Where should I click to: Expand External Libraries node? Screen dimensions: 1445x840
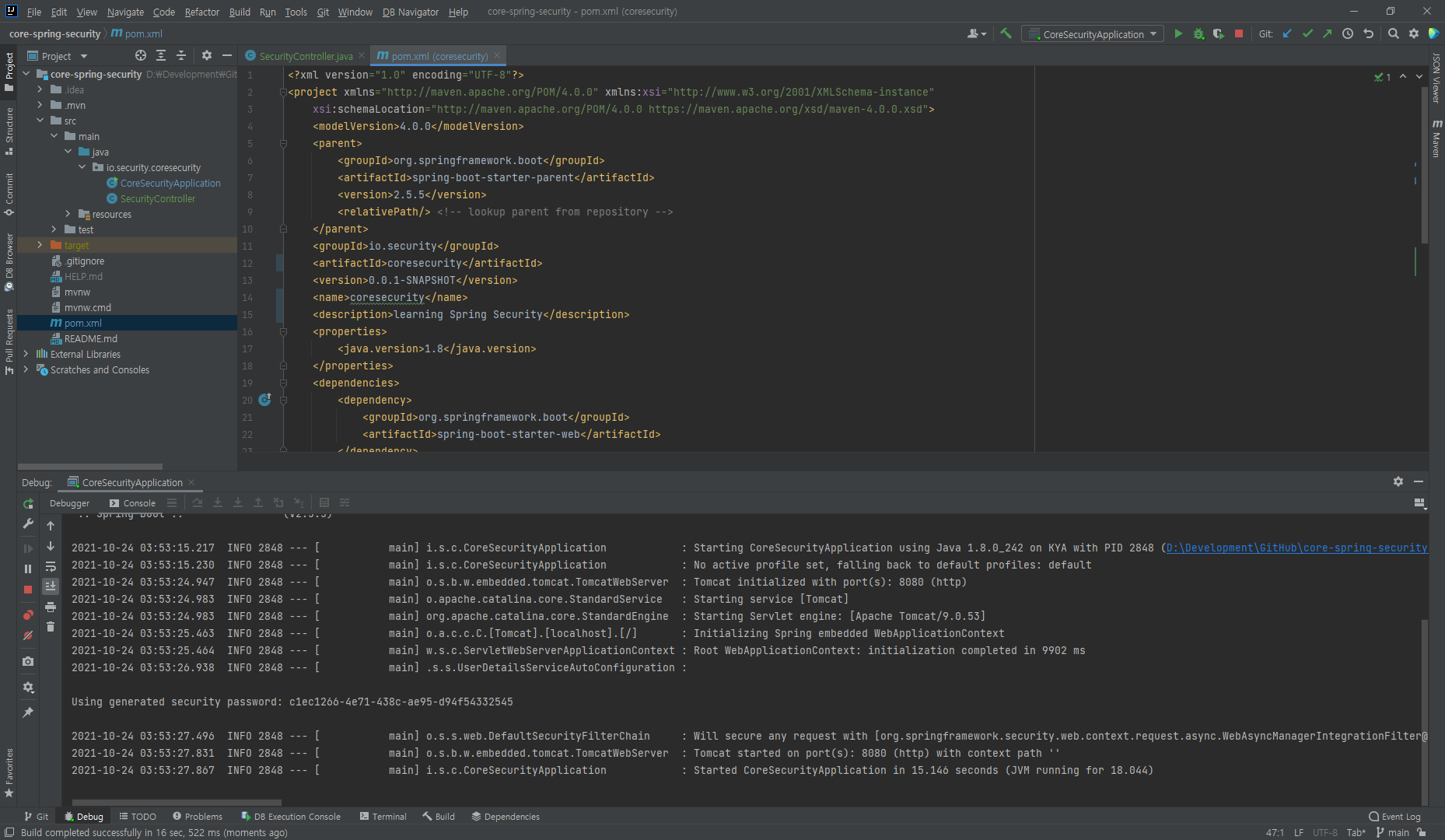point(26,354)
